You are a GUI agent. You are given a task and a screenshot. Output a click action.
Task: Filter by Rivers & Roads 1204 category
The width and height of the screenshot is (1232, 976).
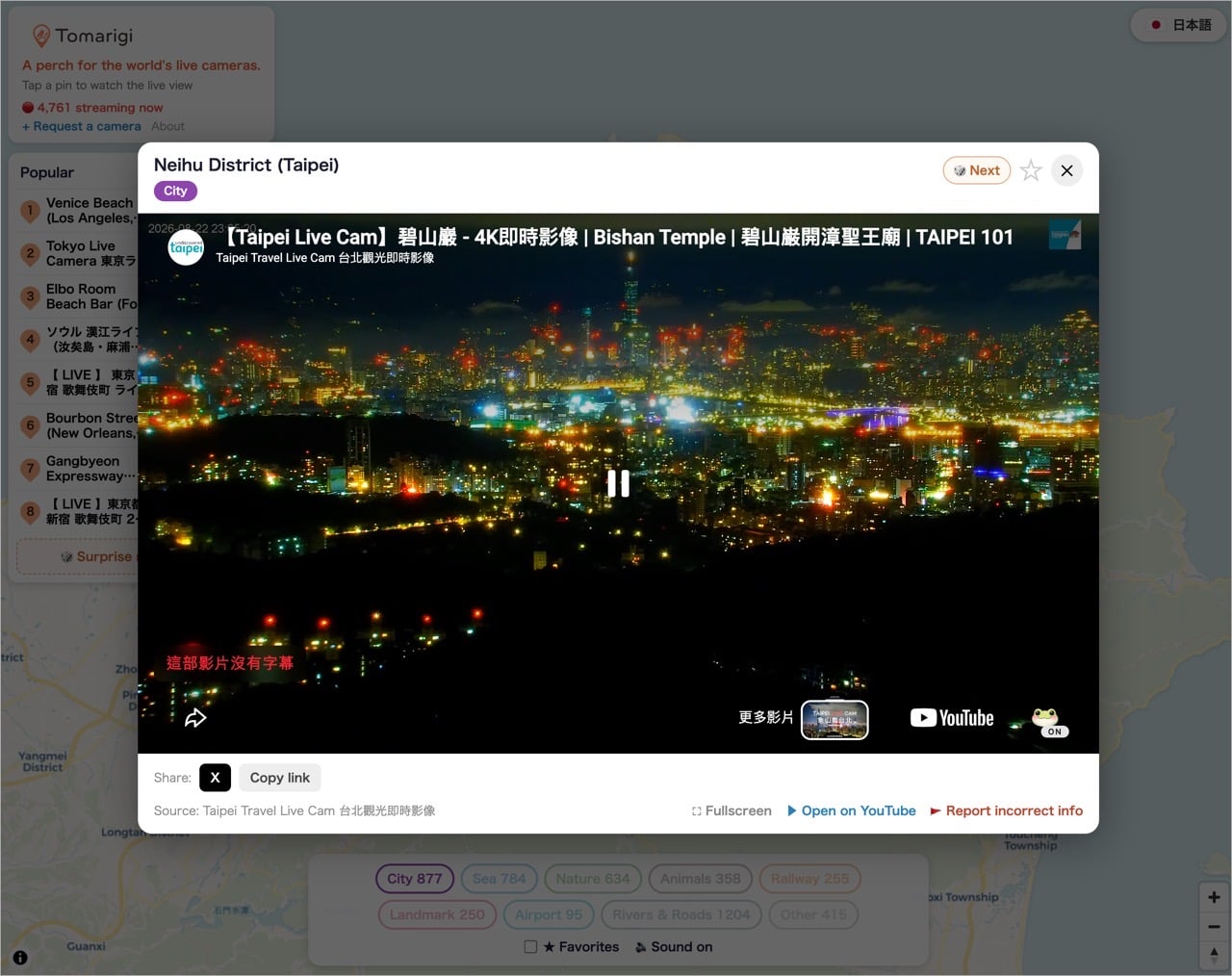pos(681,914)
